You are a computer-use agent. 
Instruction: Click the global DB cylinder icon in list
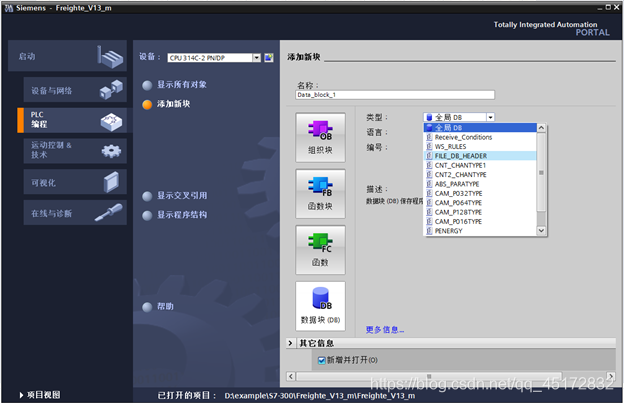(x=429, y=127)
